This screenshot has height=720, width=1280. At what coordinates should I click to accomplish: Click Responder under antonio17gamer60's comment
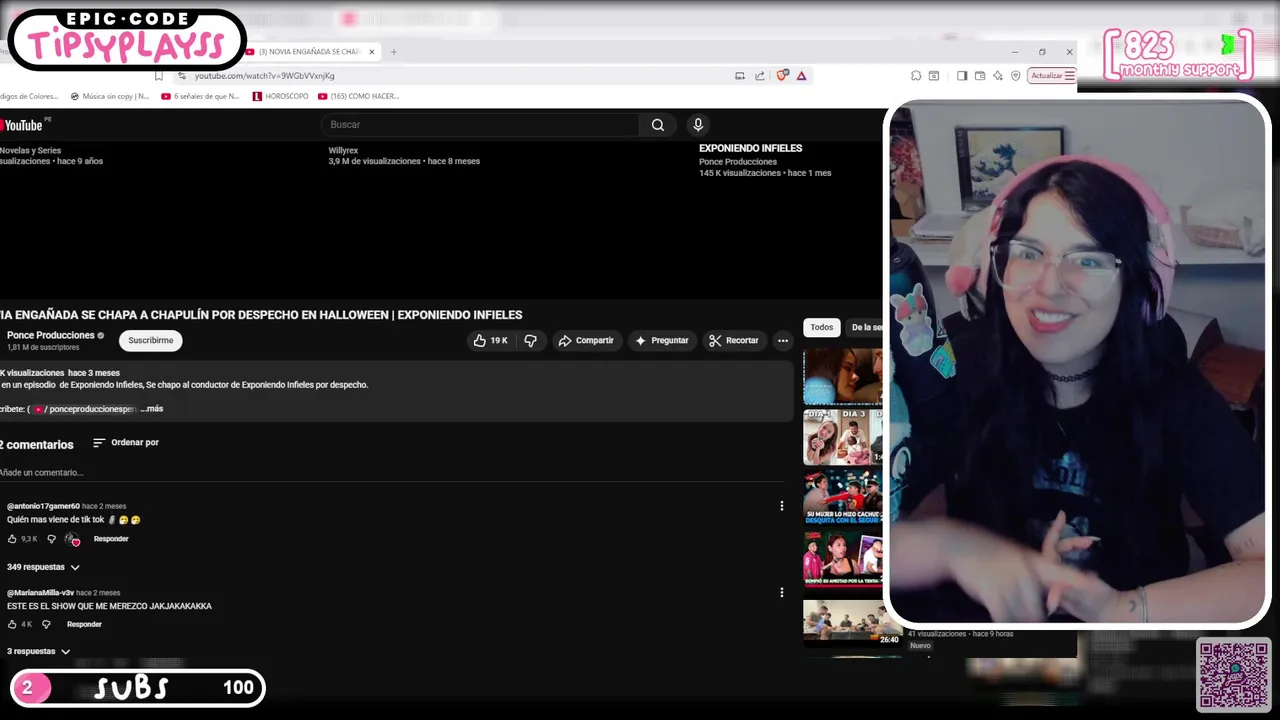click(x=111, y=539)
